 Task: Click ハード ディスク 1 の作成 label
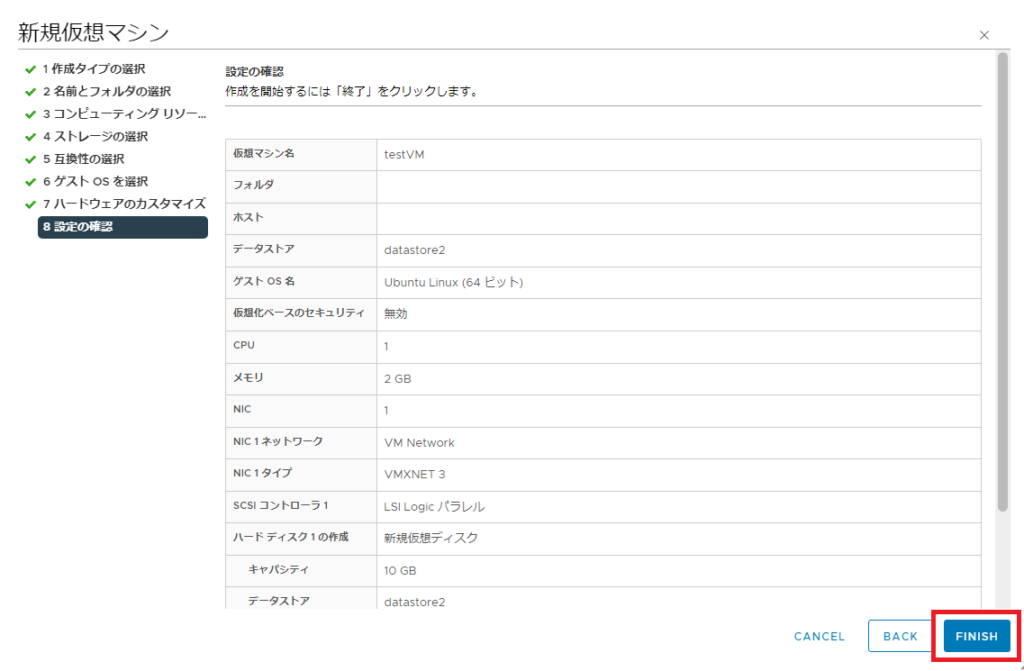pos(291,538)
